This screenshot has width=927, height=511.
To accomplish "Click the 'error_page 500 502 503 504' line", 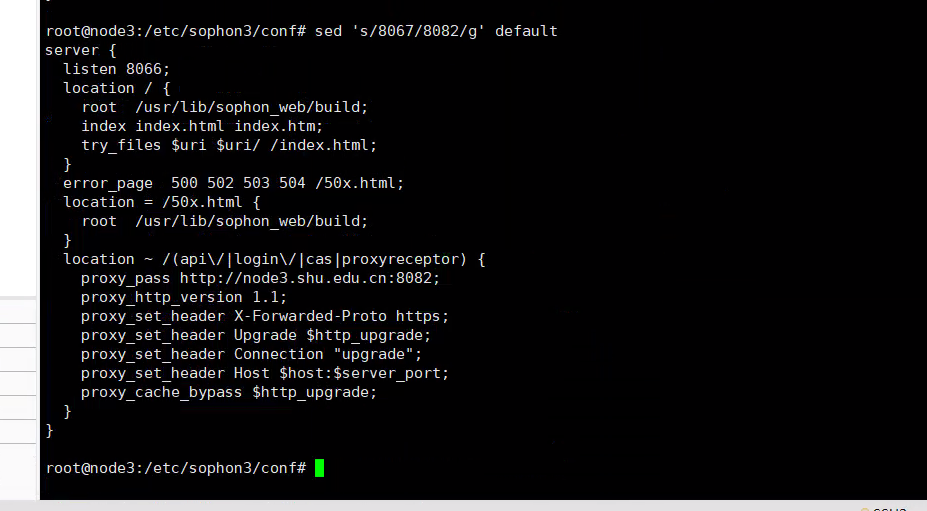I will [233, 183].
